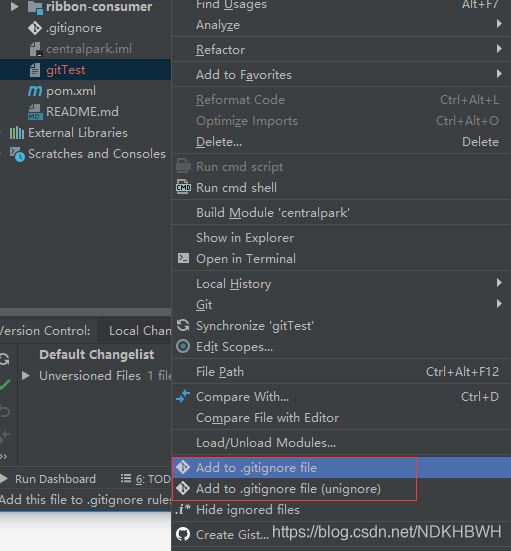Choose Delete... in context menu
Screen dimensions: 511x551
pyautogui.click(x=341, y=142)
